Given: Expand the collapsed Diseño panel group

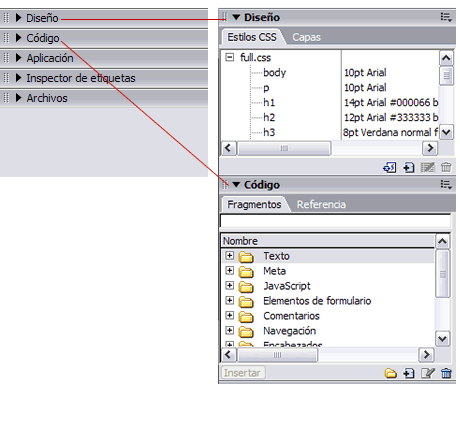Looking at the screenshot, I should tap(19, 18).
